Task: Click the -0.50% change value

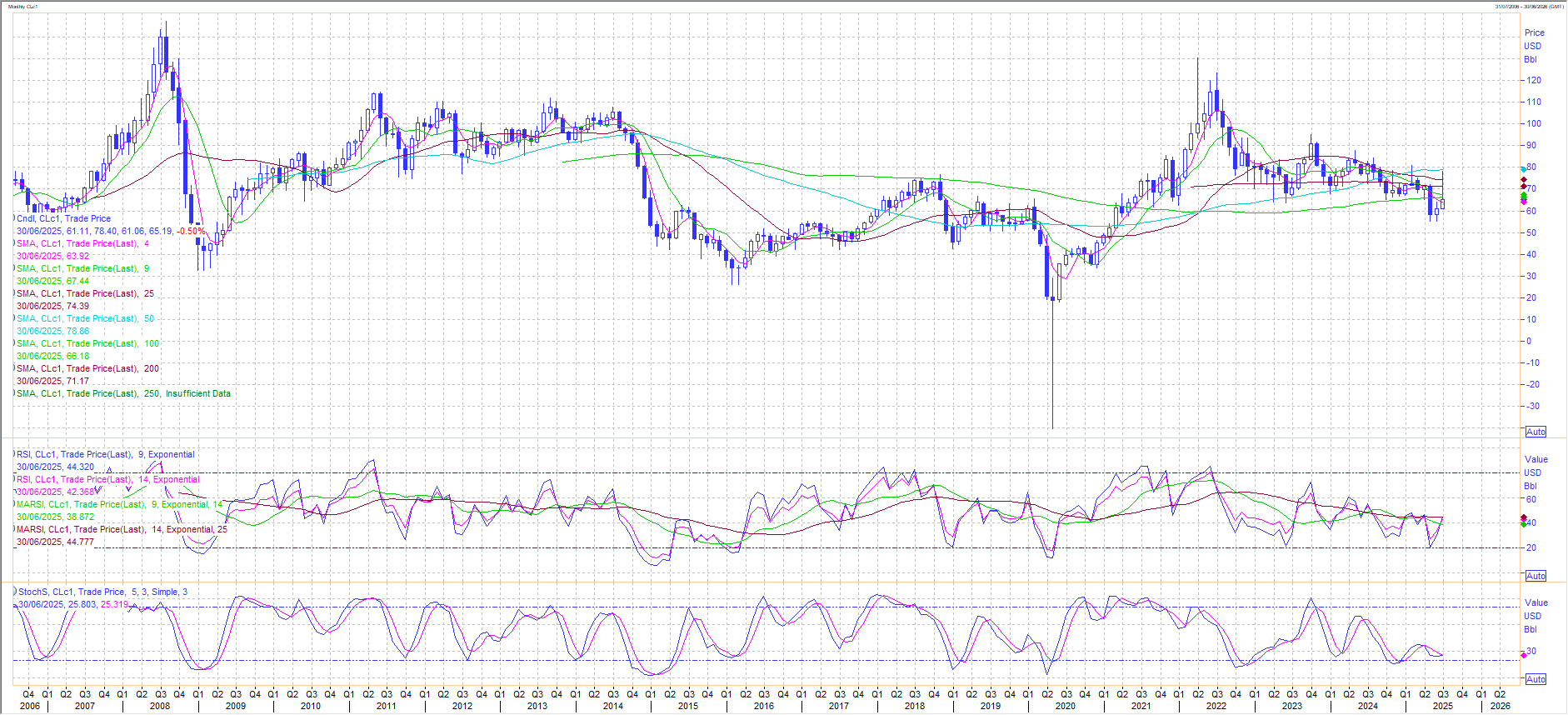Action: 192,231
